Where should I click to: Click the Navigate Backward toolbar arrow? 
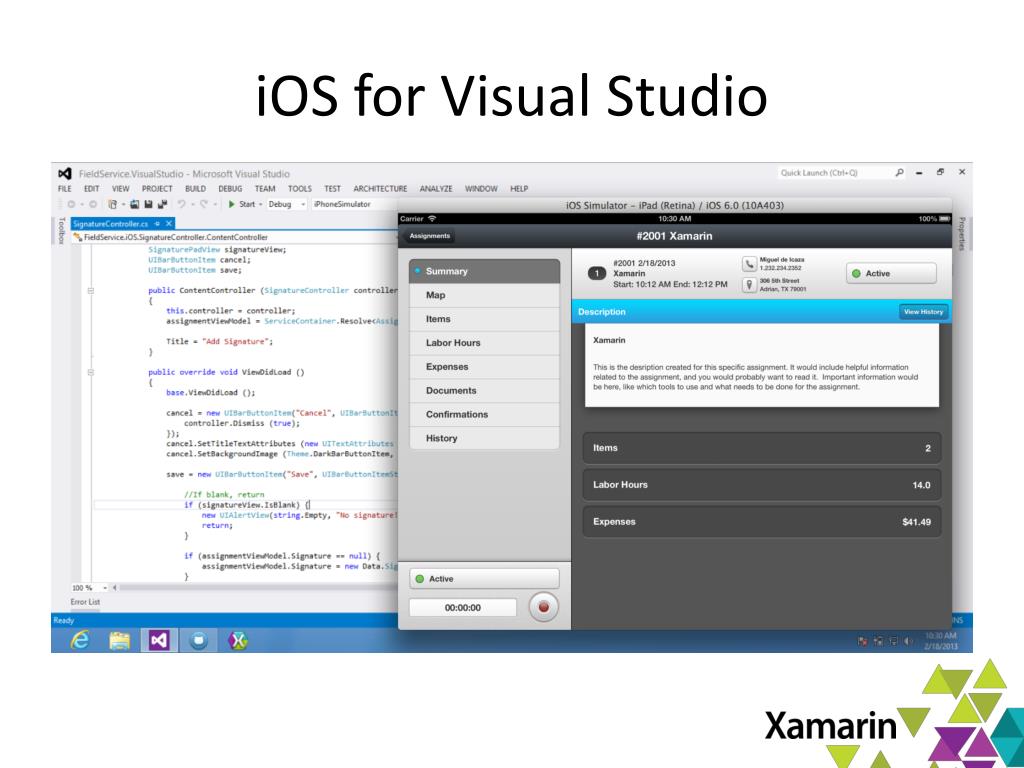72,204
